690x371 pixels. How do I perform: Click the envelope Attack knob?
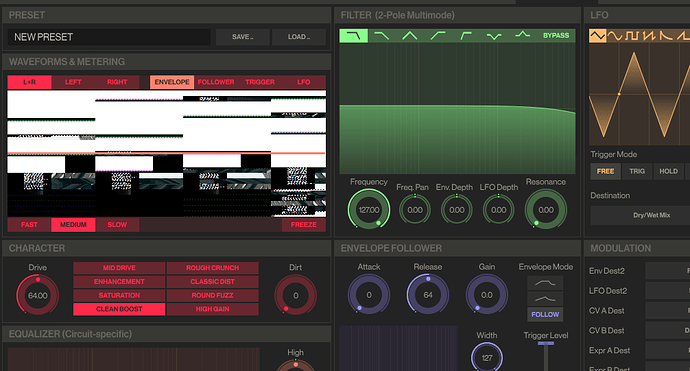(369, 295)
